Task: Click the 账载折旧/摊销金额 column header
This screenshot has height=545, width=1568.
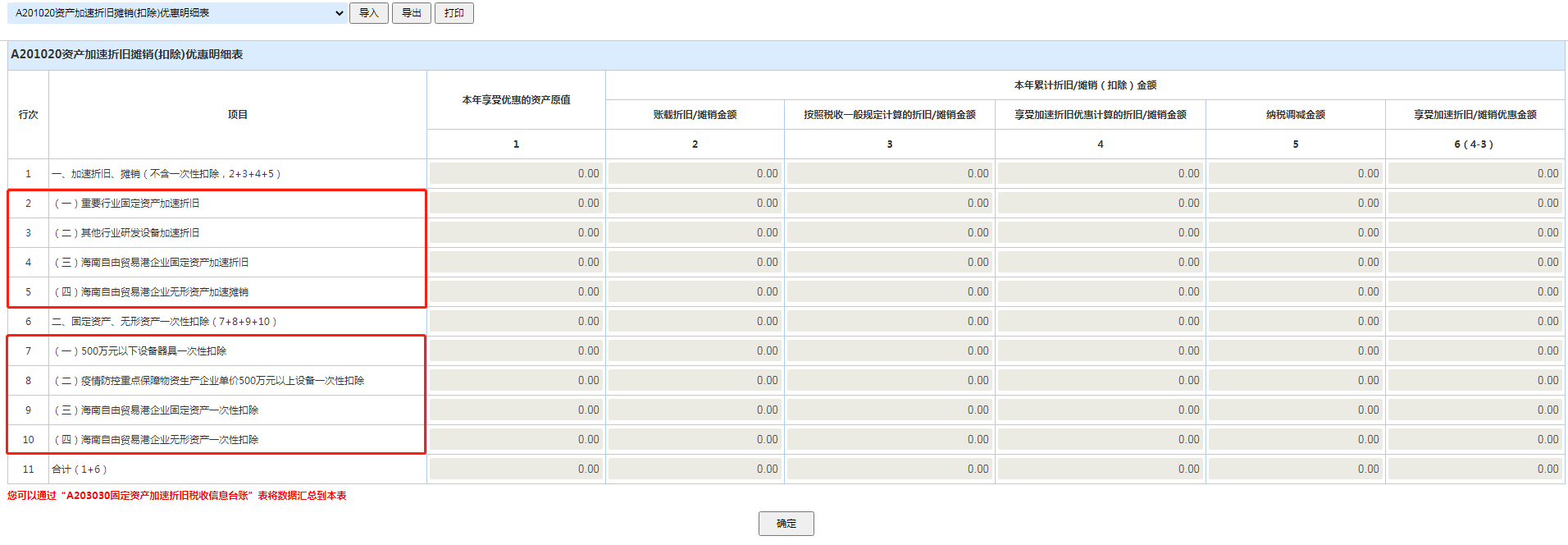Action: pos(695,115)
